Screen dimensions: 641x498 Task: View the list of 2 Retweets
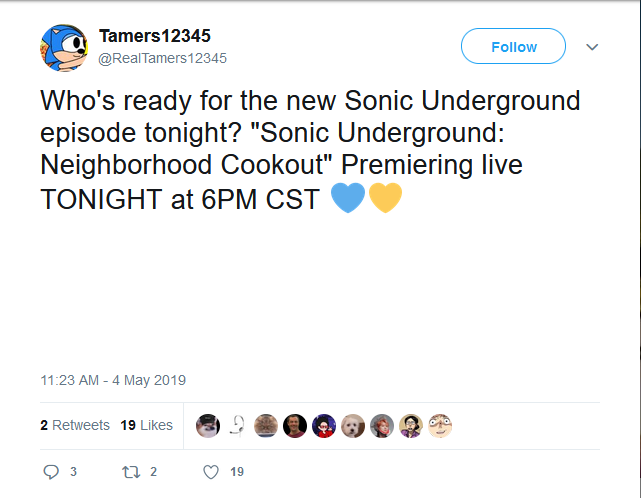tap(75, 425)
